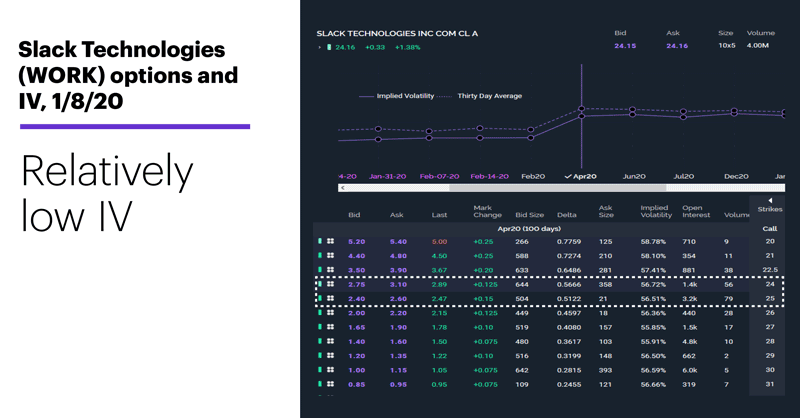
Task: Select the Jun20 expiration tab
Action: (634, 176)
